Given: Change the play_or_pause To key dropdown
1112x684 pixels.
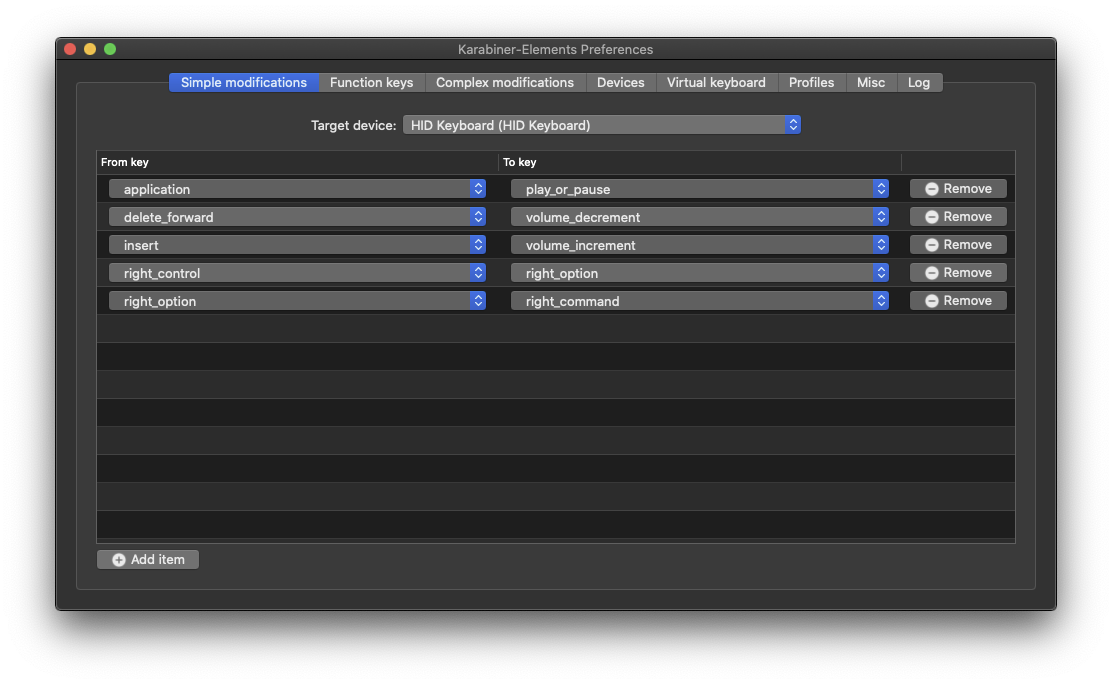Looking at the screenshot, I should (x=699, y=189).
